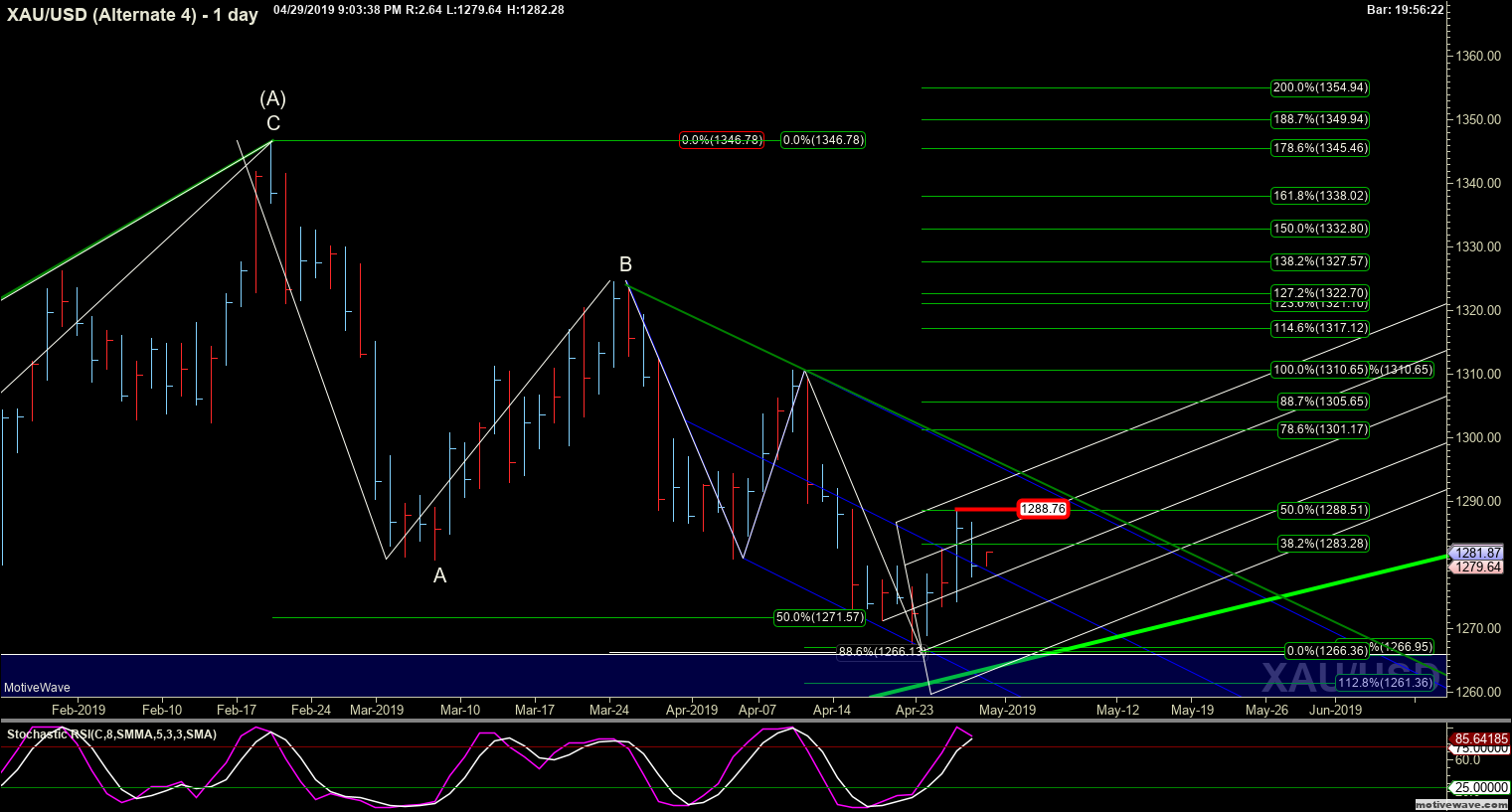Screen dimensions: 1512x812
Task: Click the 200.0%(1354.94) Fibonacci label
Action: pos(1320,87)
